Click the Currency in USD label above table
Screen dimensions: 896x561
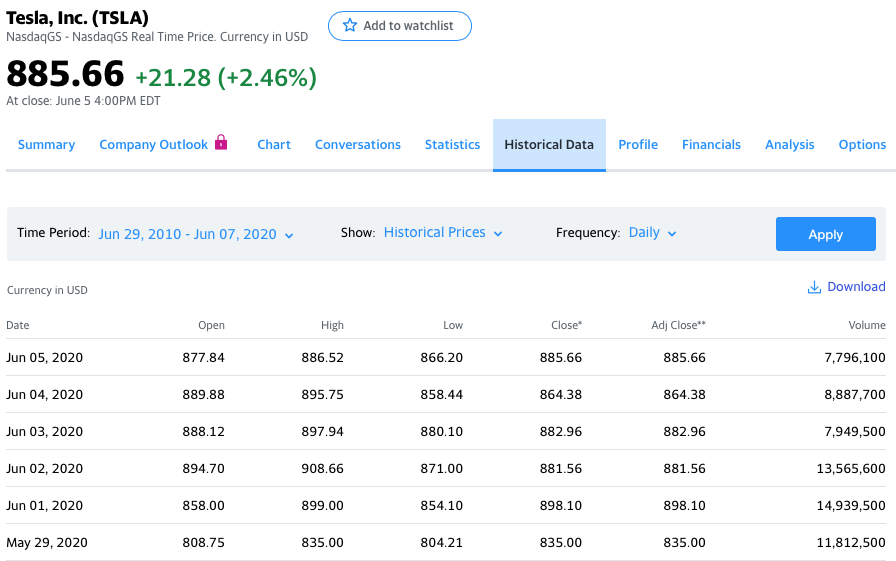tap(47, 290)
